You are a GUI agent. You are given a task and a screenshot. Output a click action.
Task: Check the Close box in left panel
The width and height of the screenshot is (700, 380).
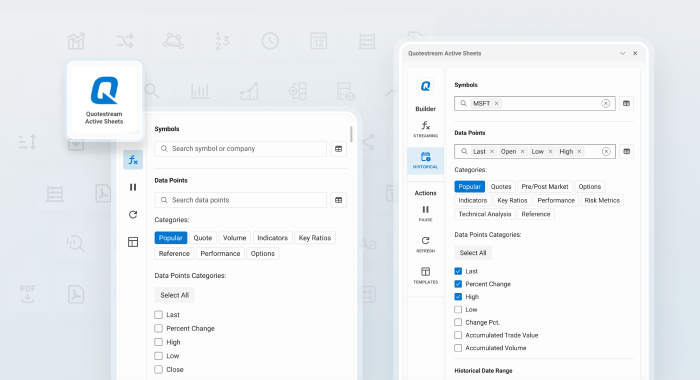(158, 369)
